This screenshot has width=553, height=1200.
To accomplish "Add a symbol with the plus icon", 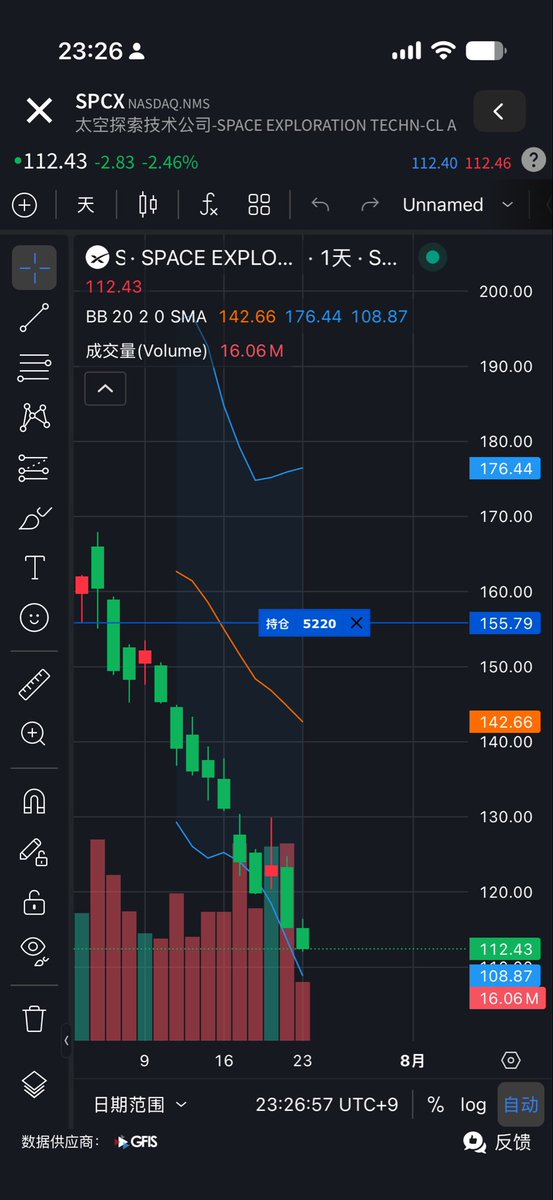I will pos(24,205).
